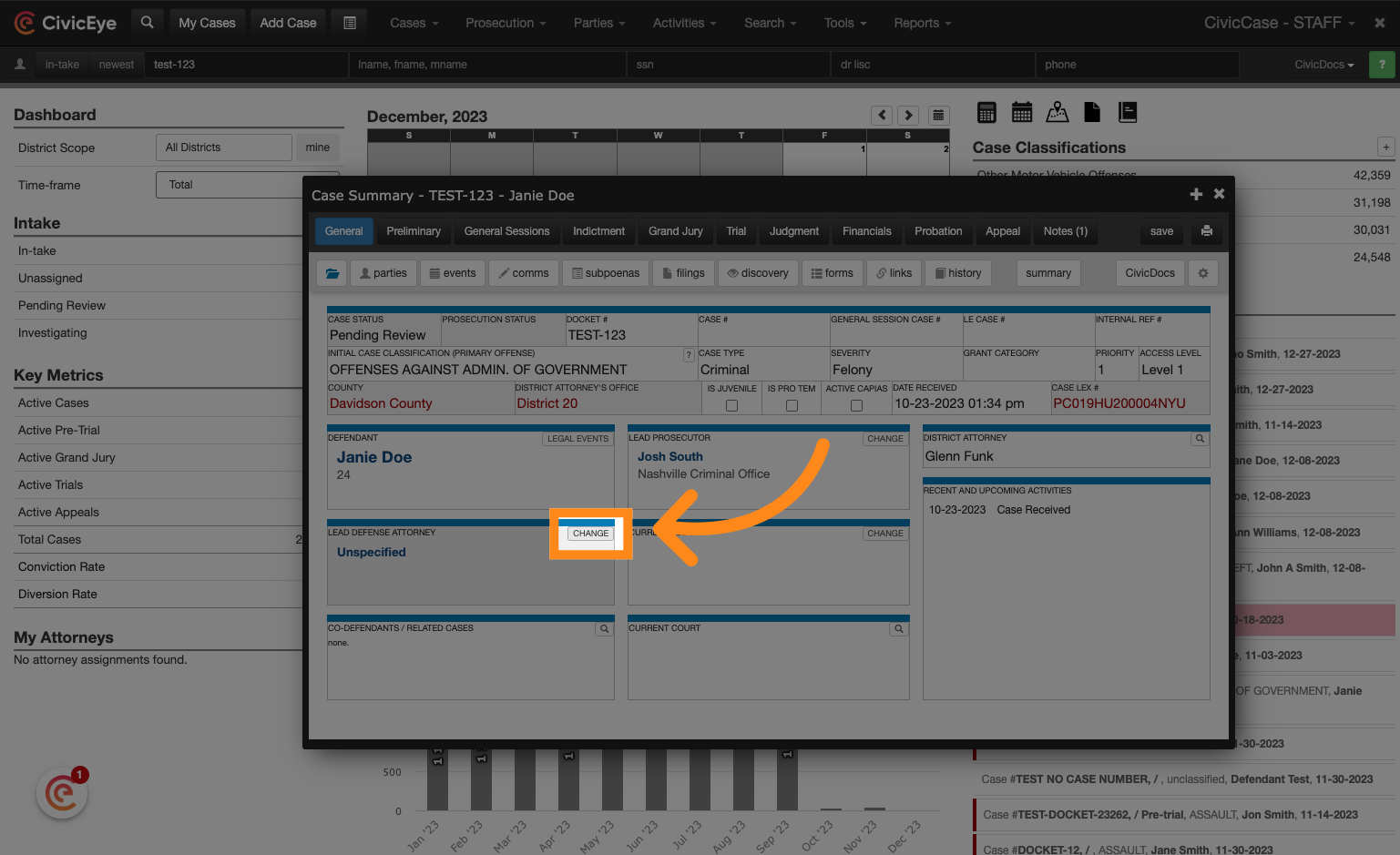Search co-defendants magnifier icon
1400x855 pixels.
pos(604,629)
